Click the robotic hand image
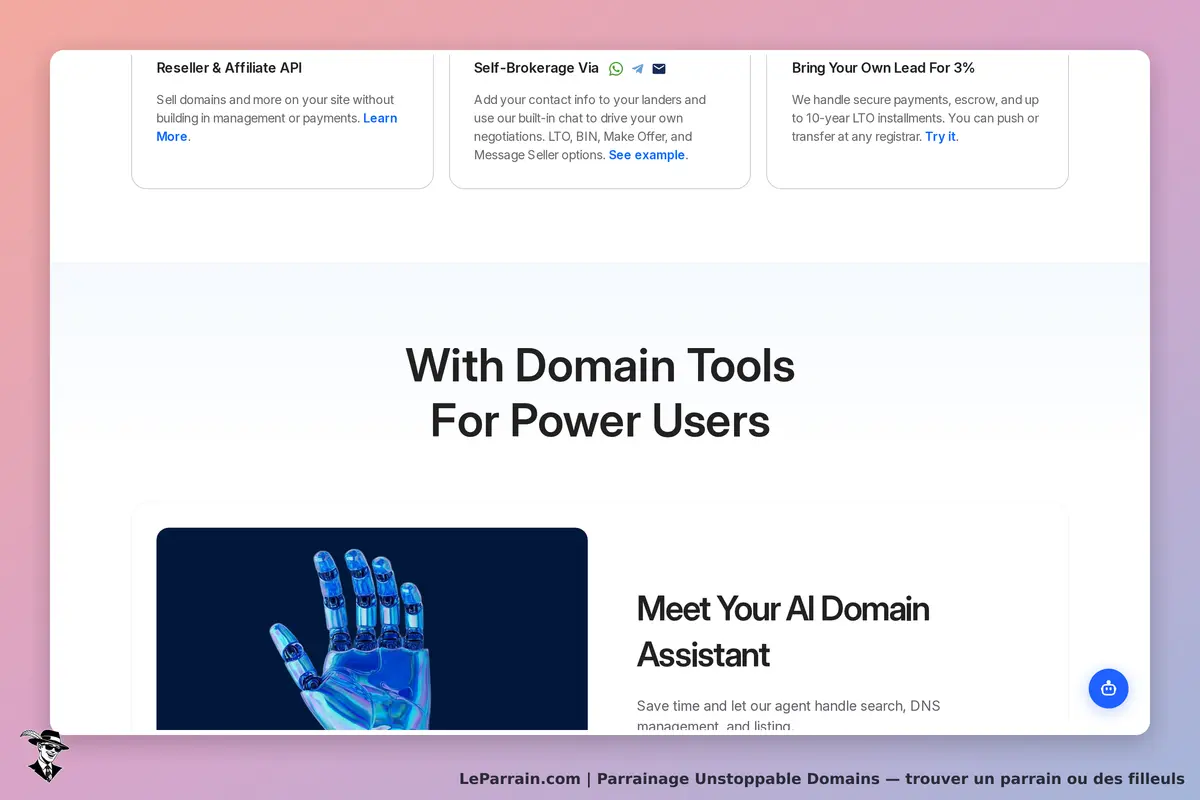The height and width of the screenshot is (800, 1200). tap(372, 629)
